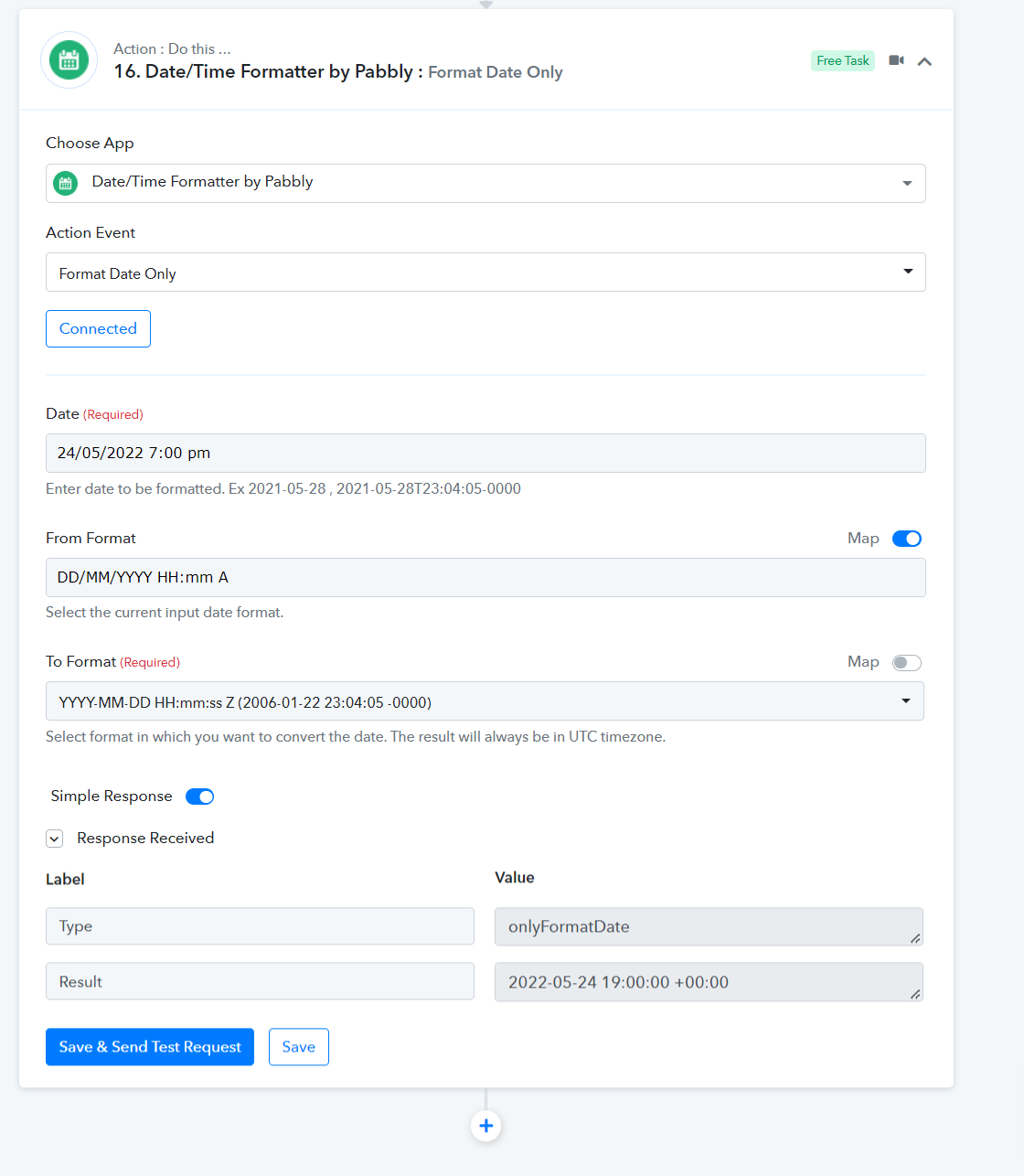Click the Save button
The width and height of the screenshot is (1024, 1176).
[299, 1047]
